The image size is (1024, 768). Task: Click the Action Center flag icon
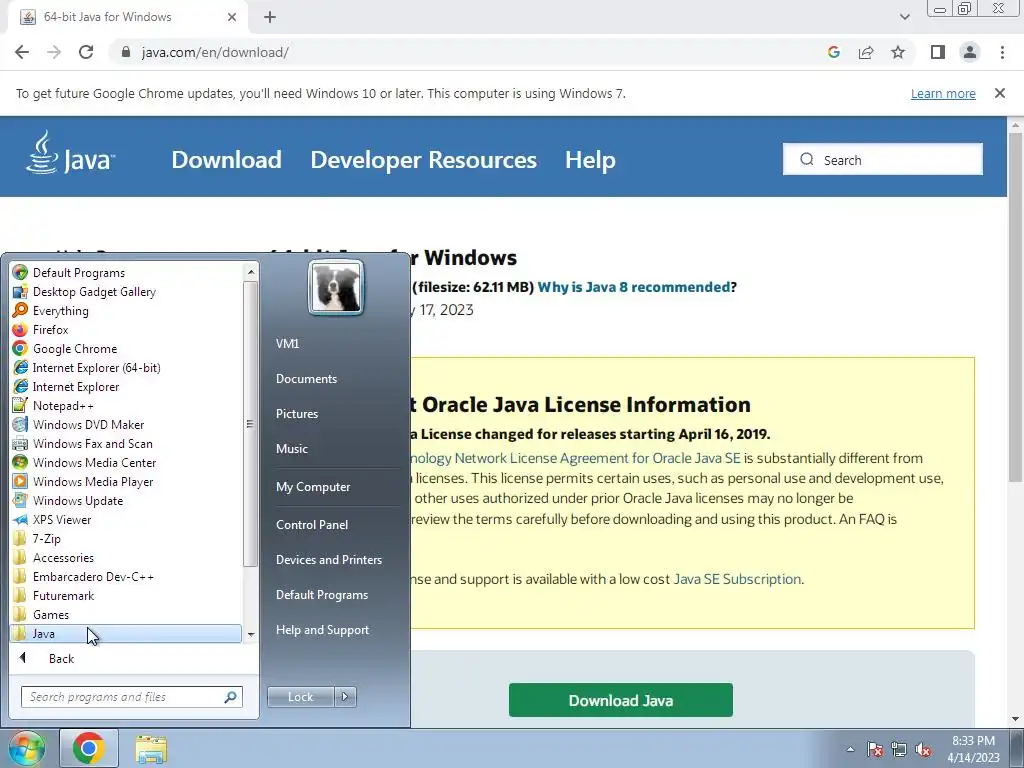(875, 750)
